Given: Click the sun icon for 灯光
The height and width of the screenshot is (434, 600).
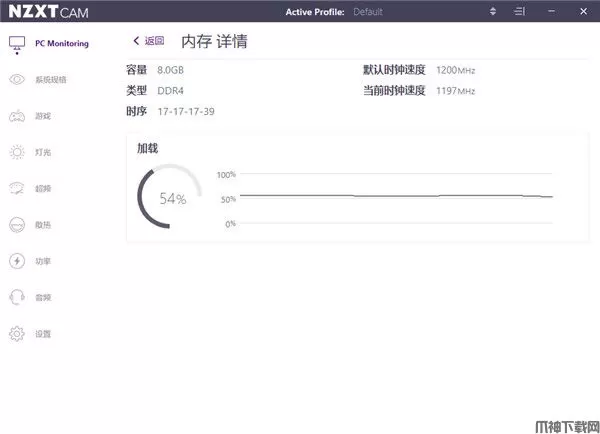Looking at the screenshot, I should (x=17, y=152).
